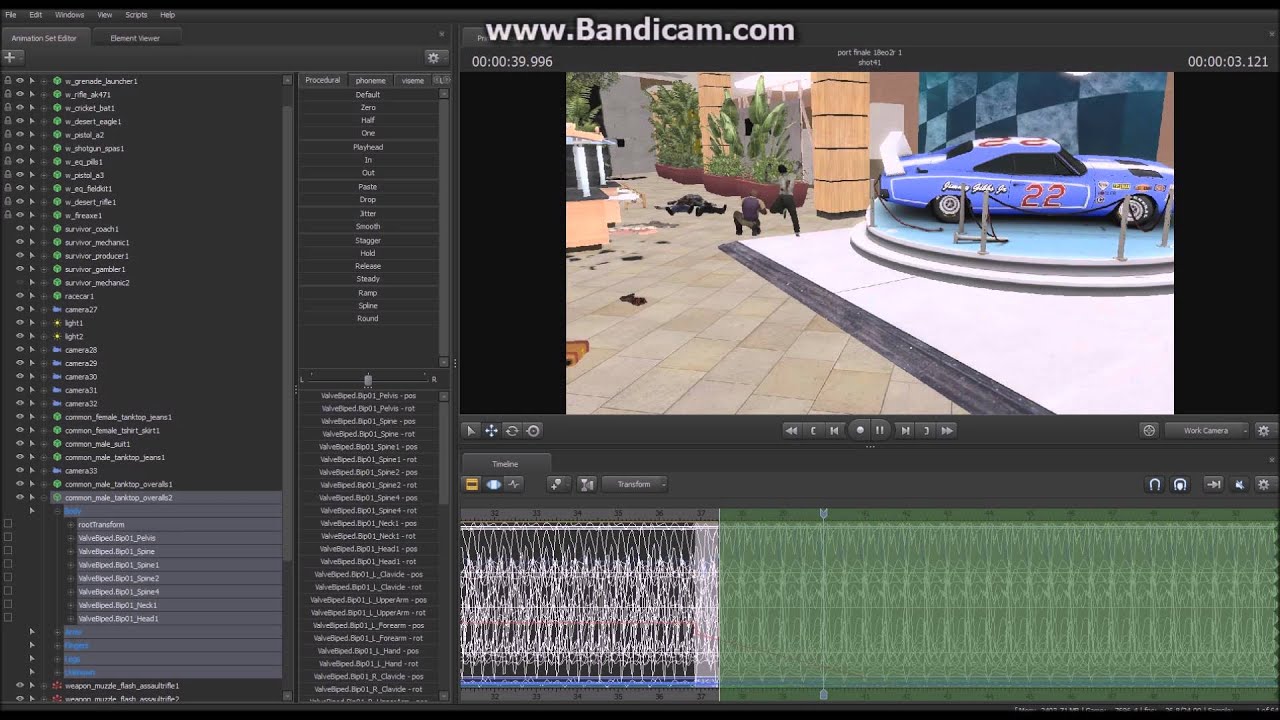Expand the light1 tree node
This screenshot has width=1280, height=720.
[x=44, y=323]
